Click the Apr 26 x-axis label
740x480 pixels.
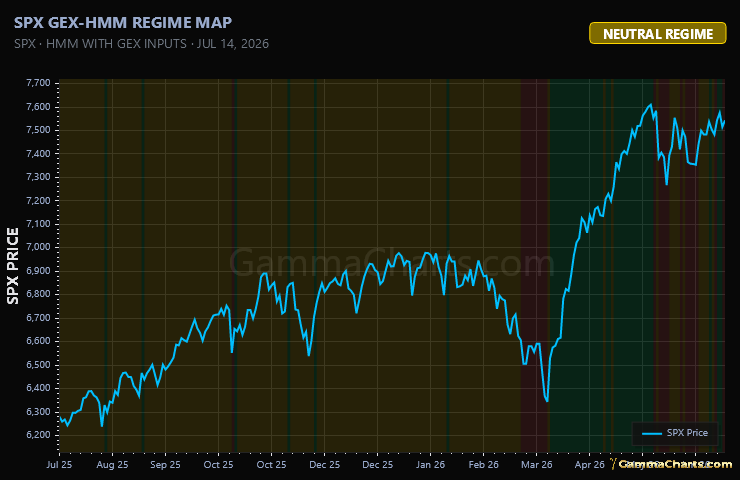click(589, 465)
